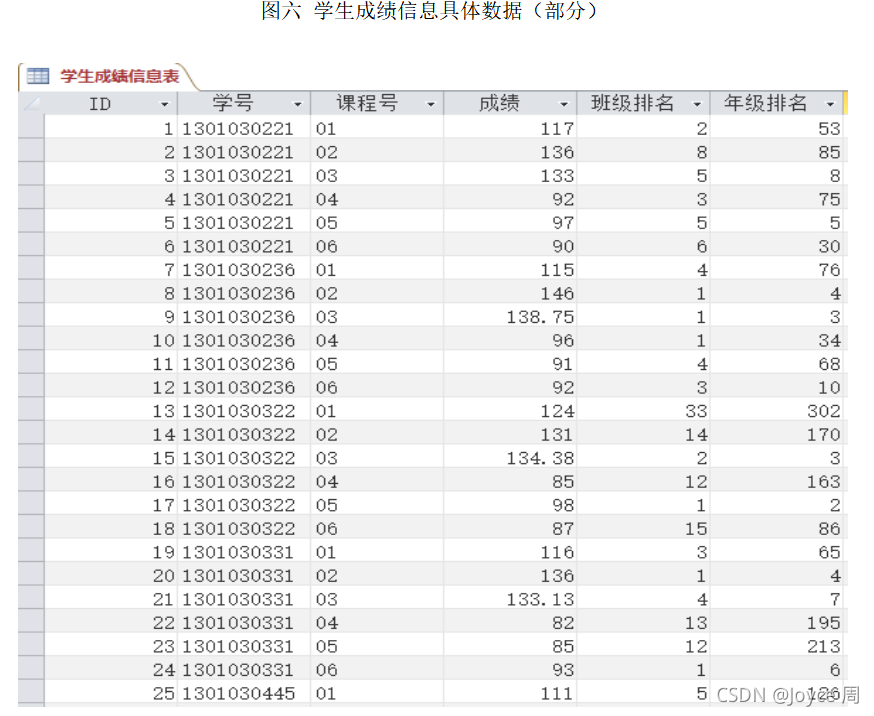
Task: Click the select-all corner of the table
Action: (x=31, y=104)
